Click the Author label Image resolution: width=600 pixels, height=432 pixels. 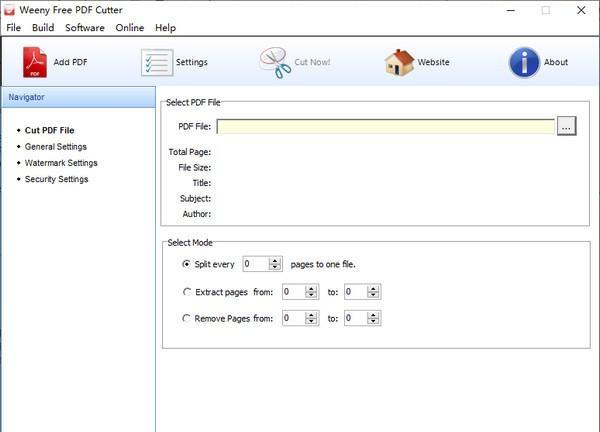[x=197, y=214]
